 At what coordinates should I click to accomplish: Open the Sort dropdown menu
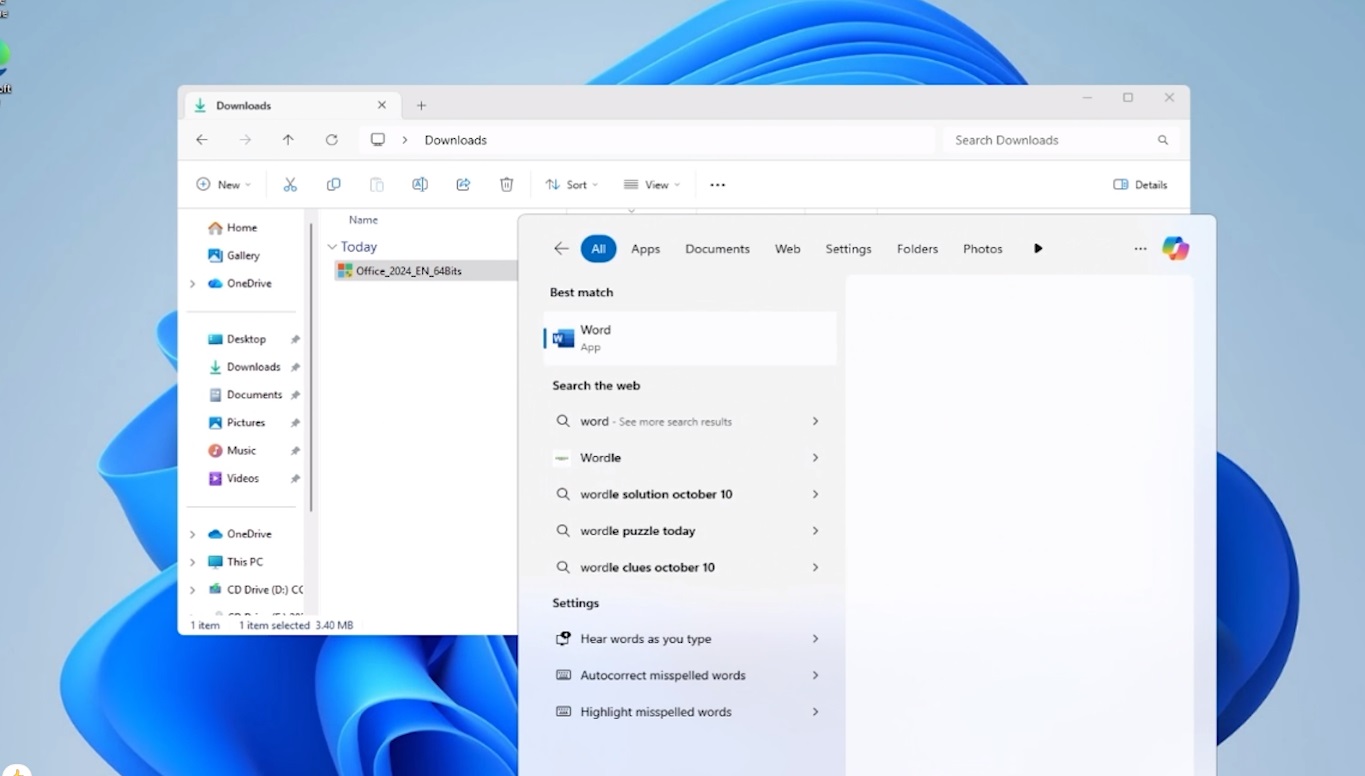tap(572, 185)
